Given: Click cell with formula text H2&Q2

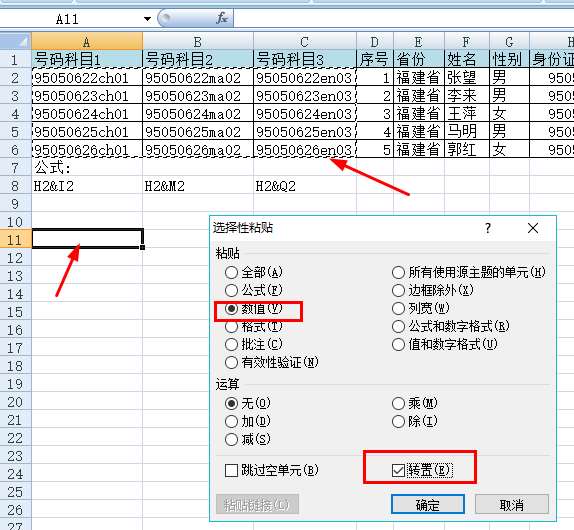Looking at the screenshot, I should (305, 186).
